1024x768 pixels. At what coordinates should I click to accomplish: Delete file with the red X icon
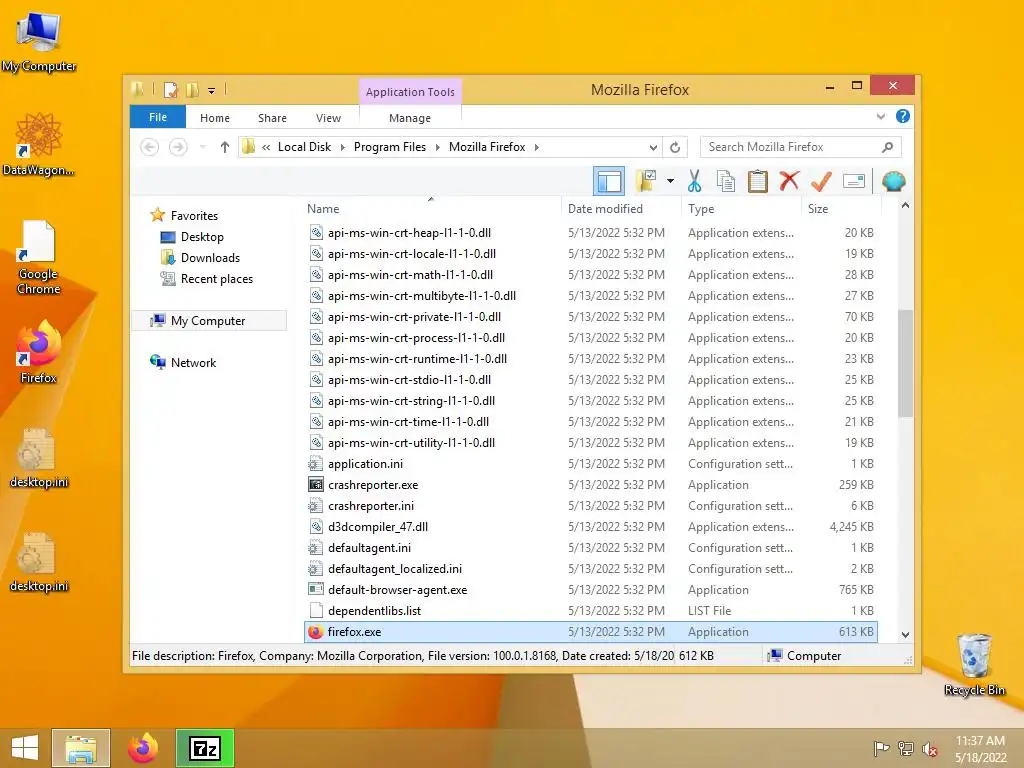pos(789,181)
